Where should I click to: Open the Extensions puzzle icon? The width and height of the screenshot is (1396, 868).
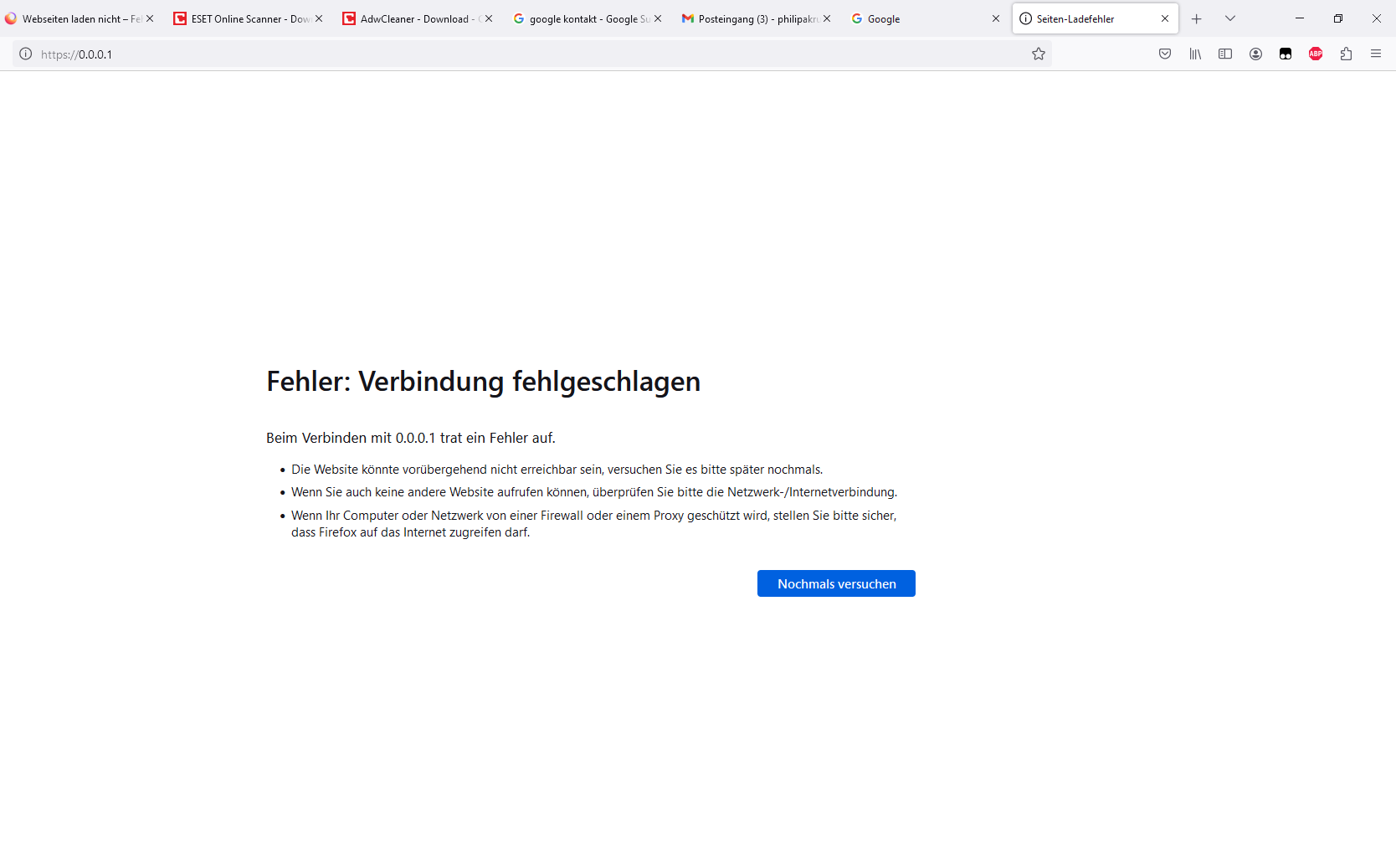tap(1346, 54)
